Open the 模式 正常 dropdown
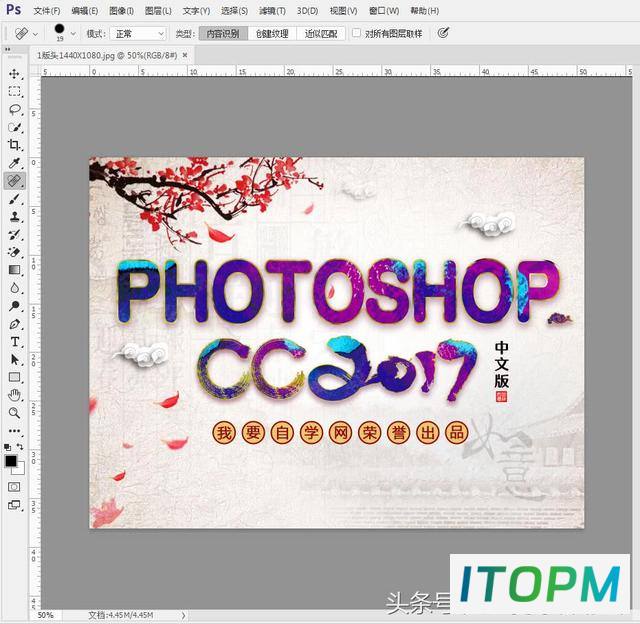Viewport: 640px width, 624px height. click(x=138, y=33)
